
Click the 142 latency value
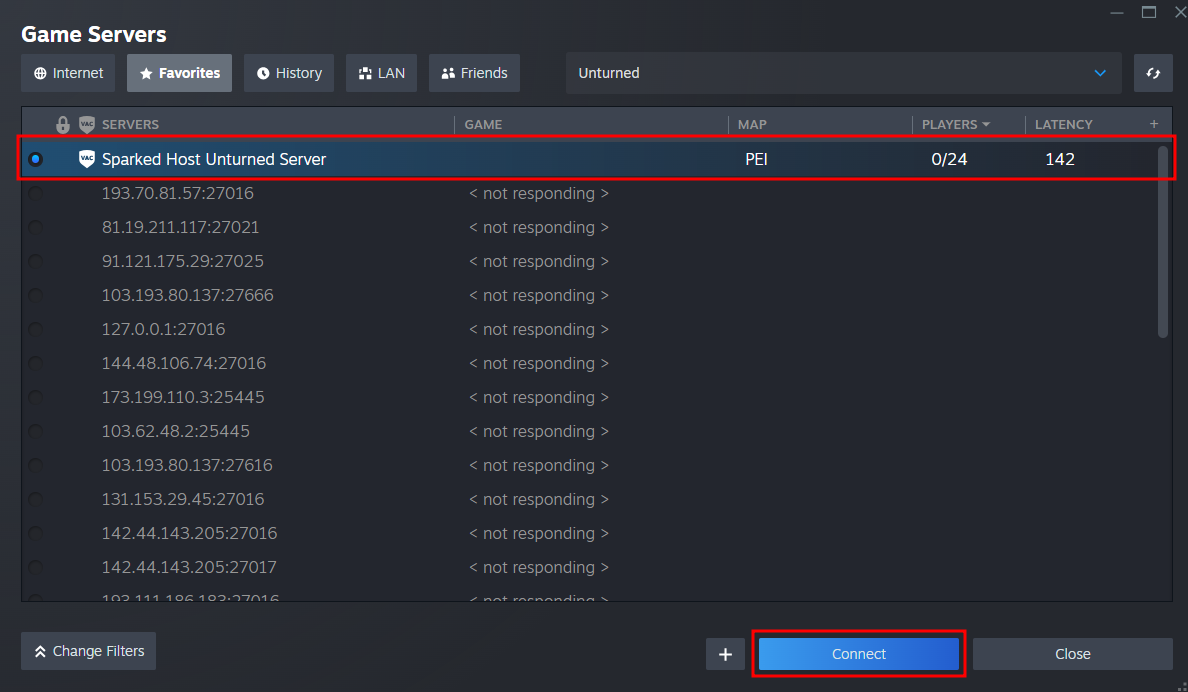1060,159
